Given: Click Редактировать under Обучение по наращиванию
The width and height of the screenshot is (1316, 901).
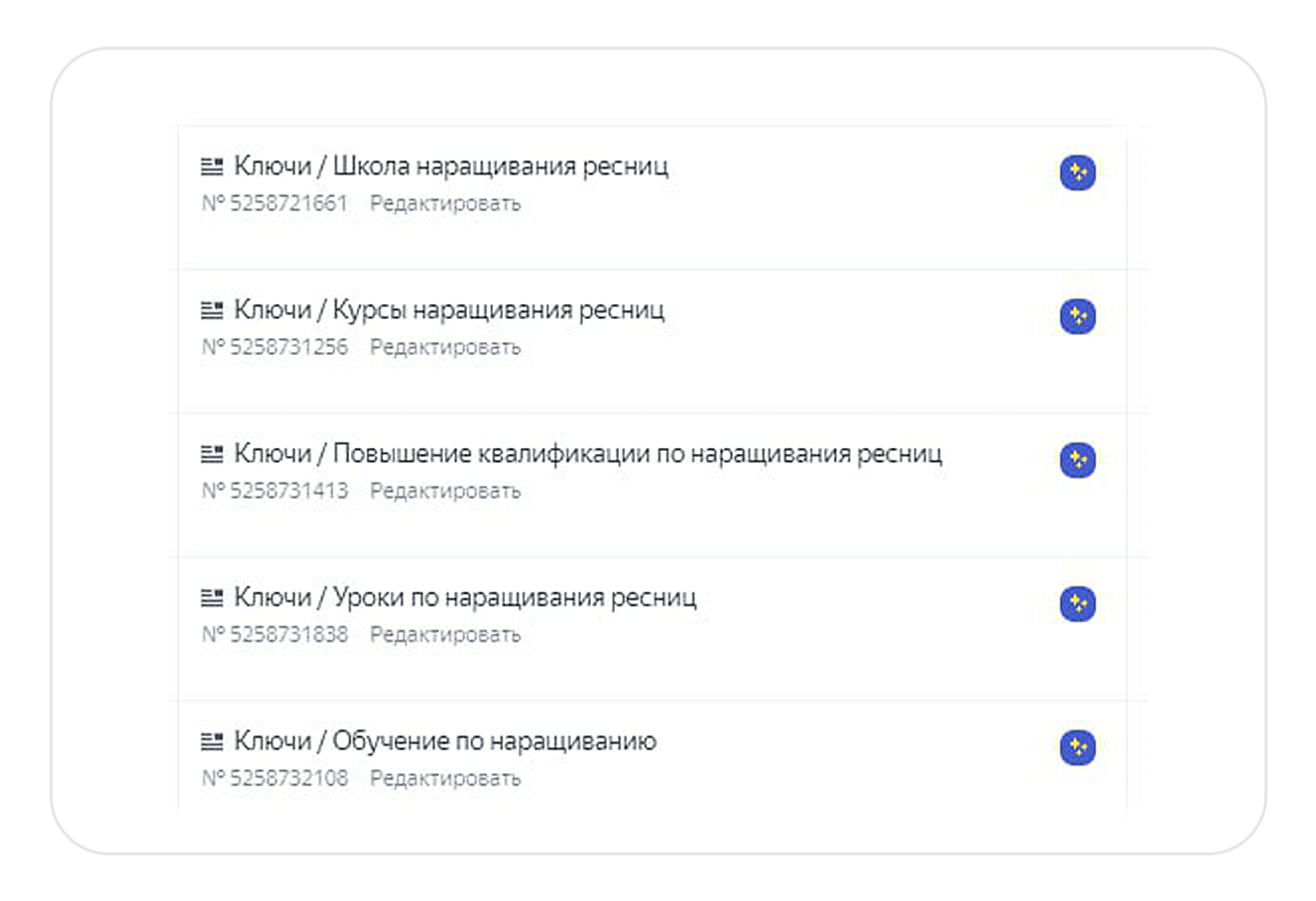Looking at the screenshot, I should click(x=444, y=779).
